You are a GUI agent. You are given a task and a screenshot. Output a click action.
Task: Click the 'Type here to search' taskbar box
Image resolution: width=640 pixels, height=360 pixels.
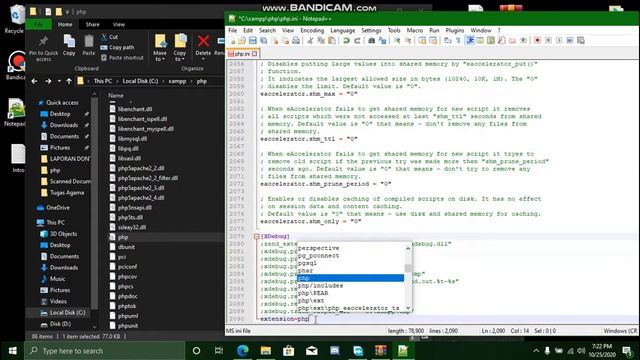[x=104, y=351]
